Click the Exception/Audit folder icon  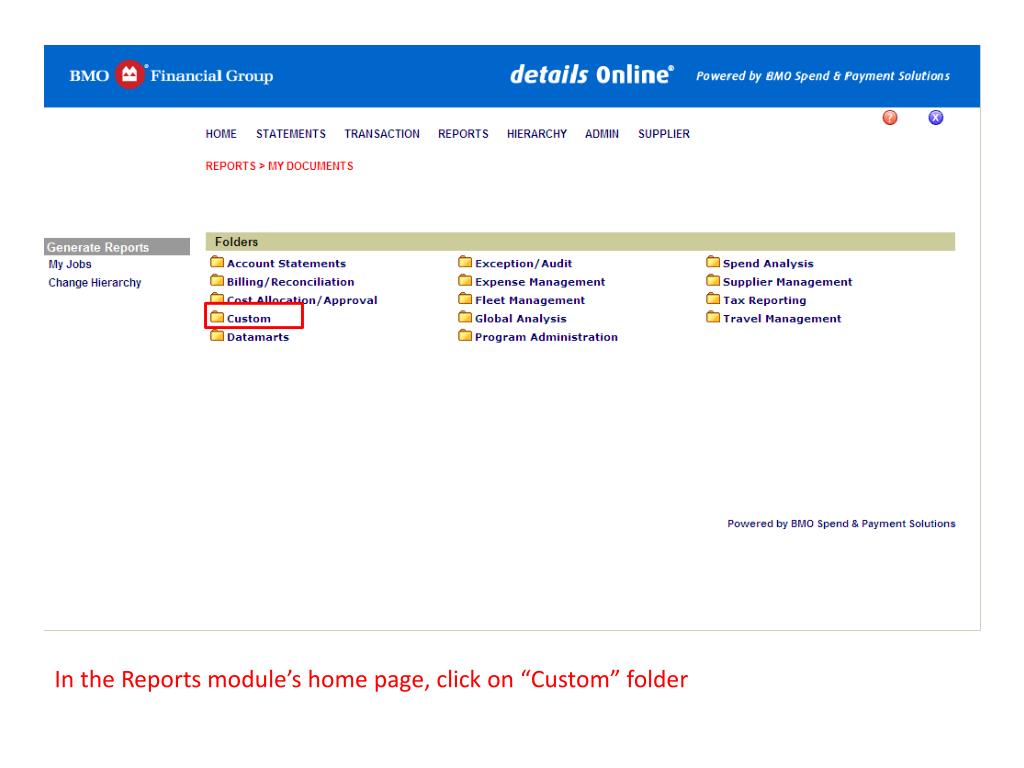point(465,263)
